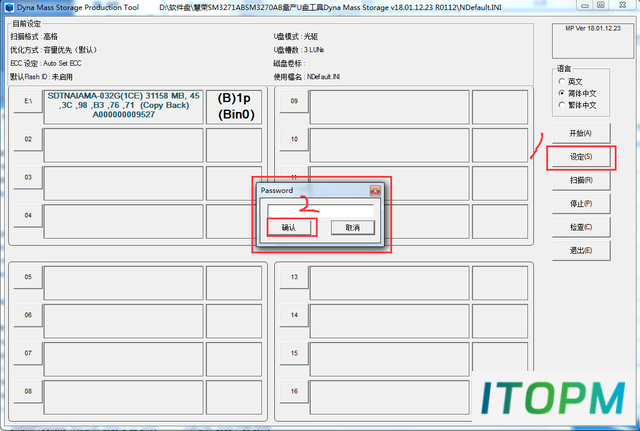
Task: Click the 优化方式 : 容量优先 setting text
Action: click(x=54, y=50)
